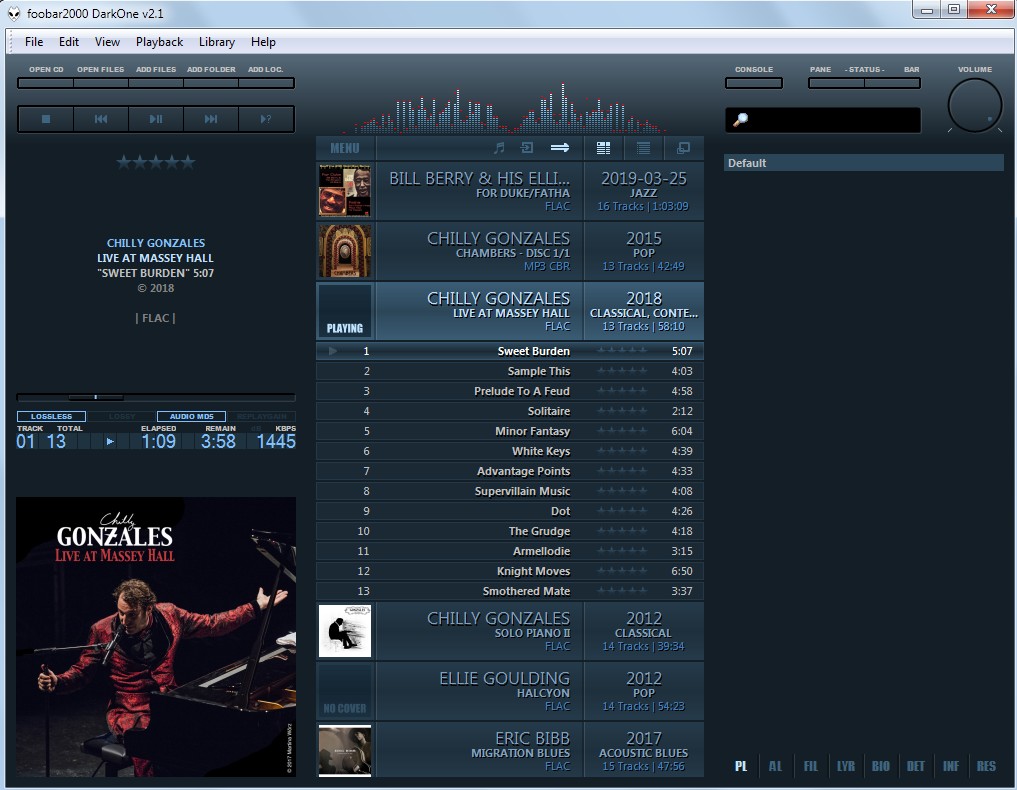Image resolution: width=1017 pixels, height=790 pixels.
Task: Click the playback seek bar
Action: (156, 397)
